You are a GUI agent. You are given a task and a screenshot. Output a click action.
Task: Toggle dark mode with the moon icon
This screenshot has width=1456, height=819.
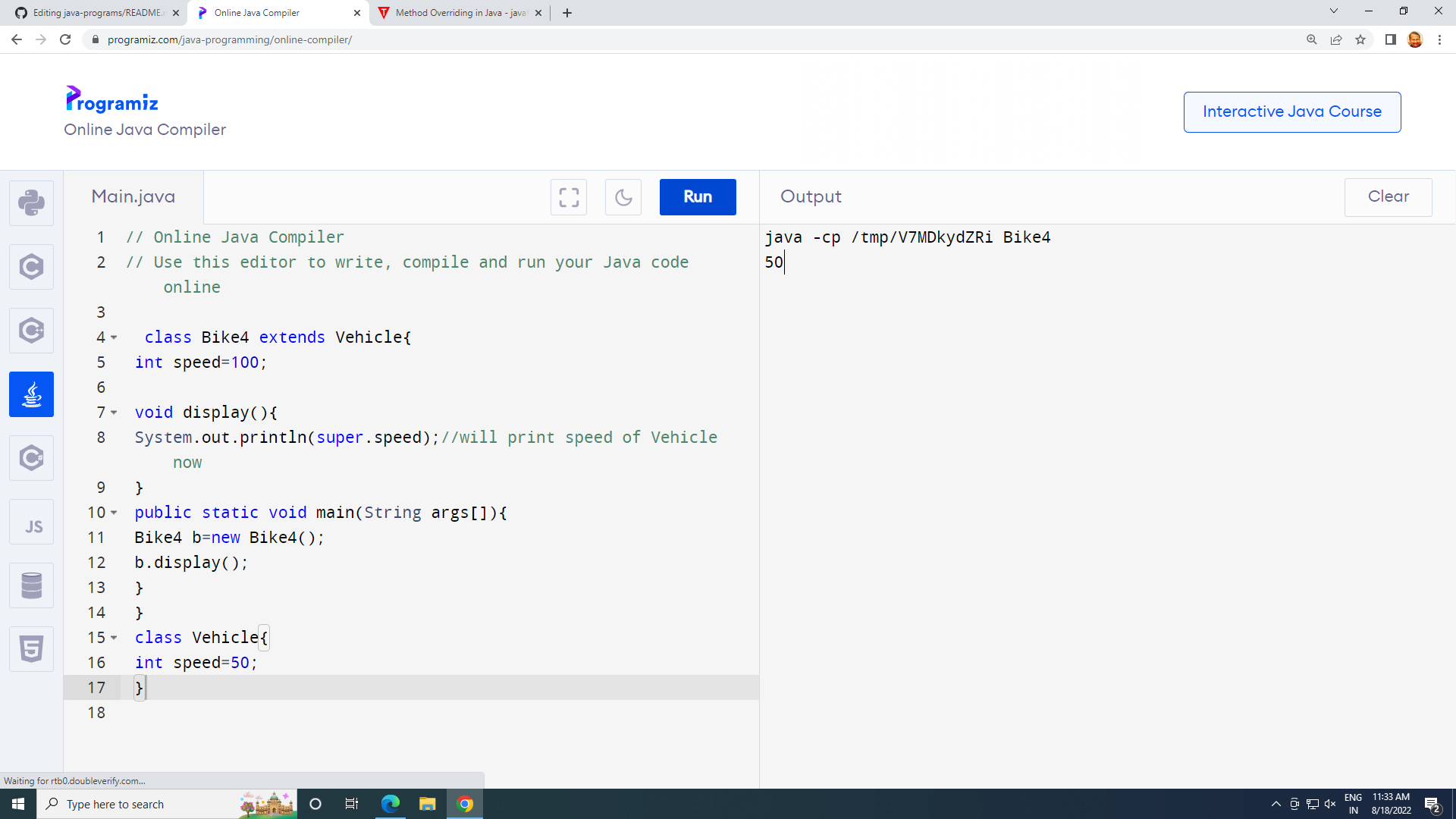tap(623, 196)
